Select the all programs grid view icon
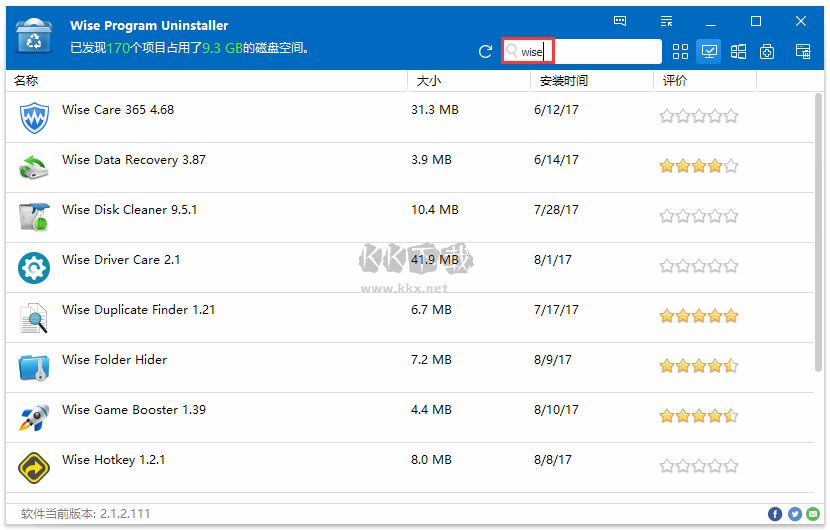Image resolution: width=830 pixels, height=530 pixels. tap(680, 51)
